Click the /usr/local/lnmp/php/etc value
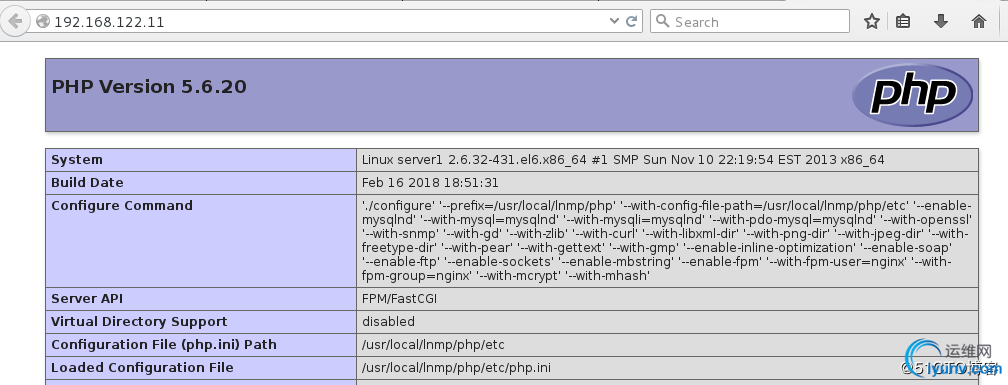Image resolution: width=1008 pixels, height=385 pixels. click(x=433, y=345)
